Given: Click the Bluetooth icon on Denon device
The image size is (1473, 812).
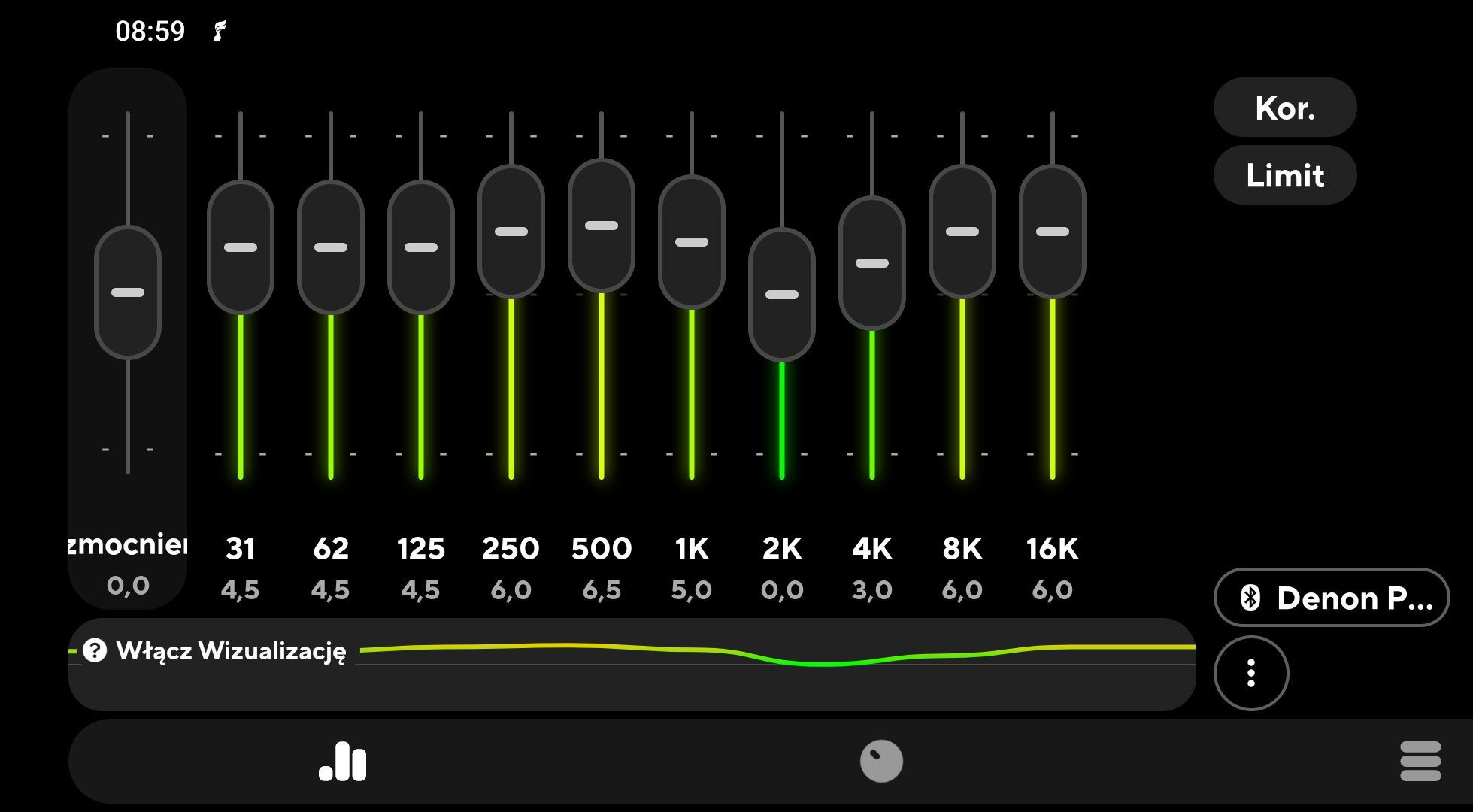Looking at the screenshot, I should tap(1250, 598).
